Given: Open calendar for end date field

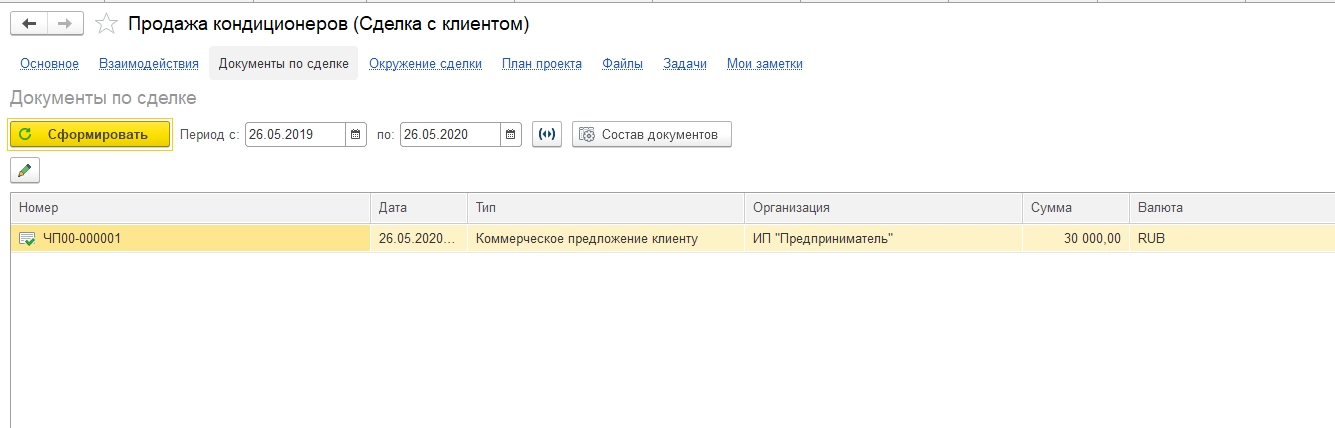Looking at the screenshot, I should (510, 134).
